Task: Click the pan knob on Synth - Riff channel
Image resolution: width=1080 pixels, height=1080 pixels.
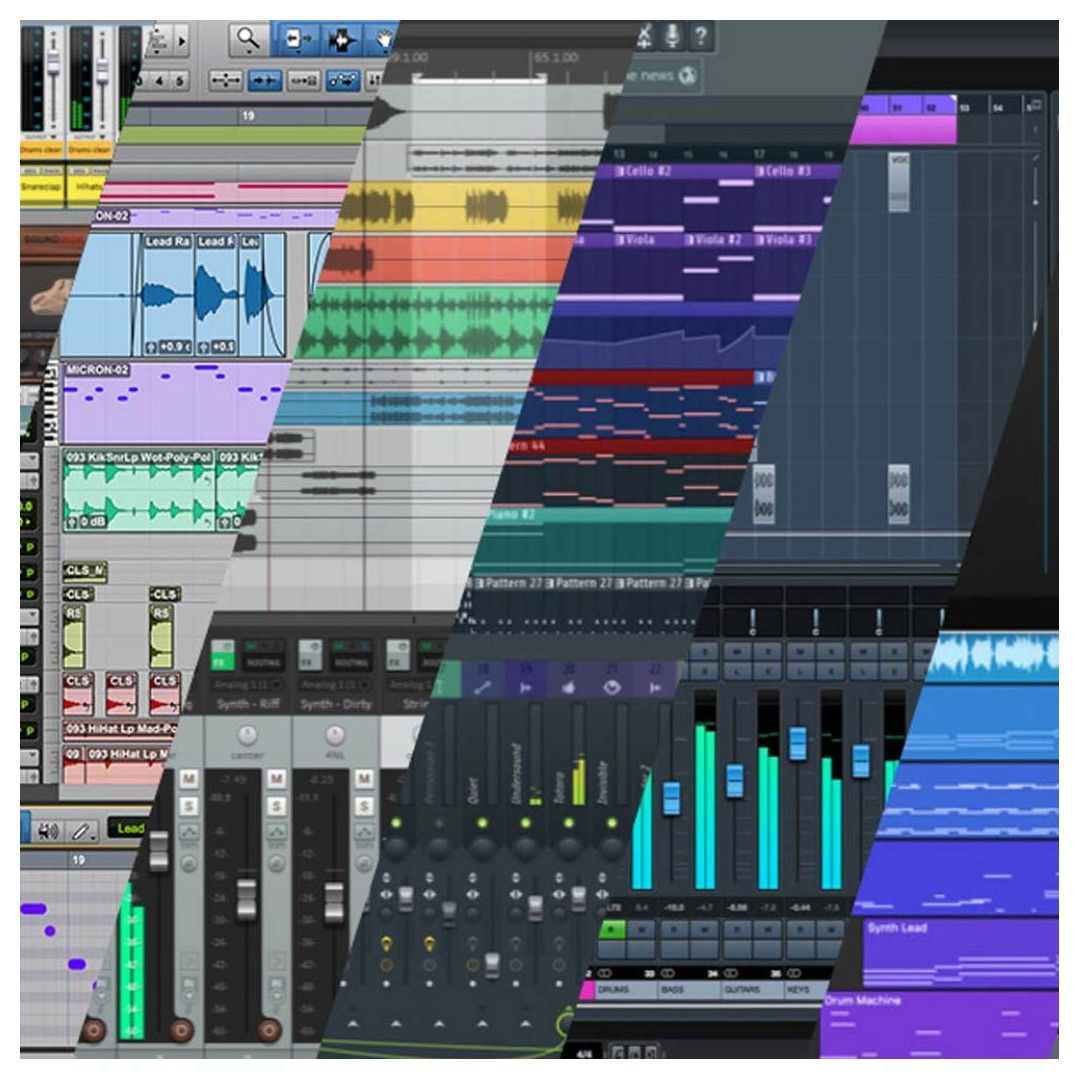Action: [247, 735]
